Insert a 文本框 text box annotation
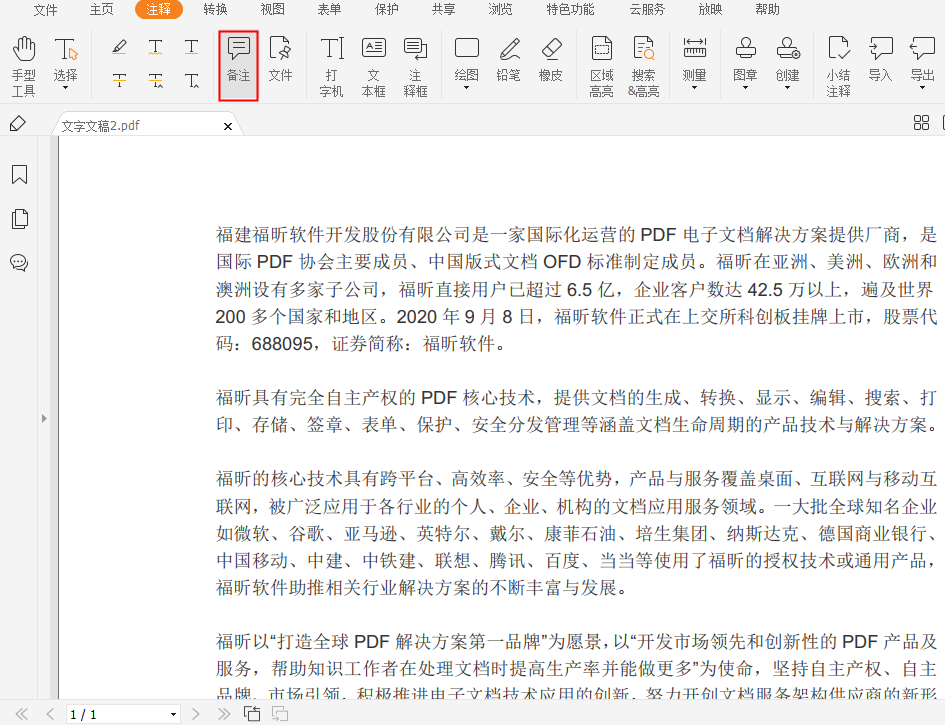This screenshot has width=945, height=725. pyautogui.click(x=374, y=65)
